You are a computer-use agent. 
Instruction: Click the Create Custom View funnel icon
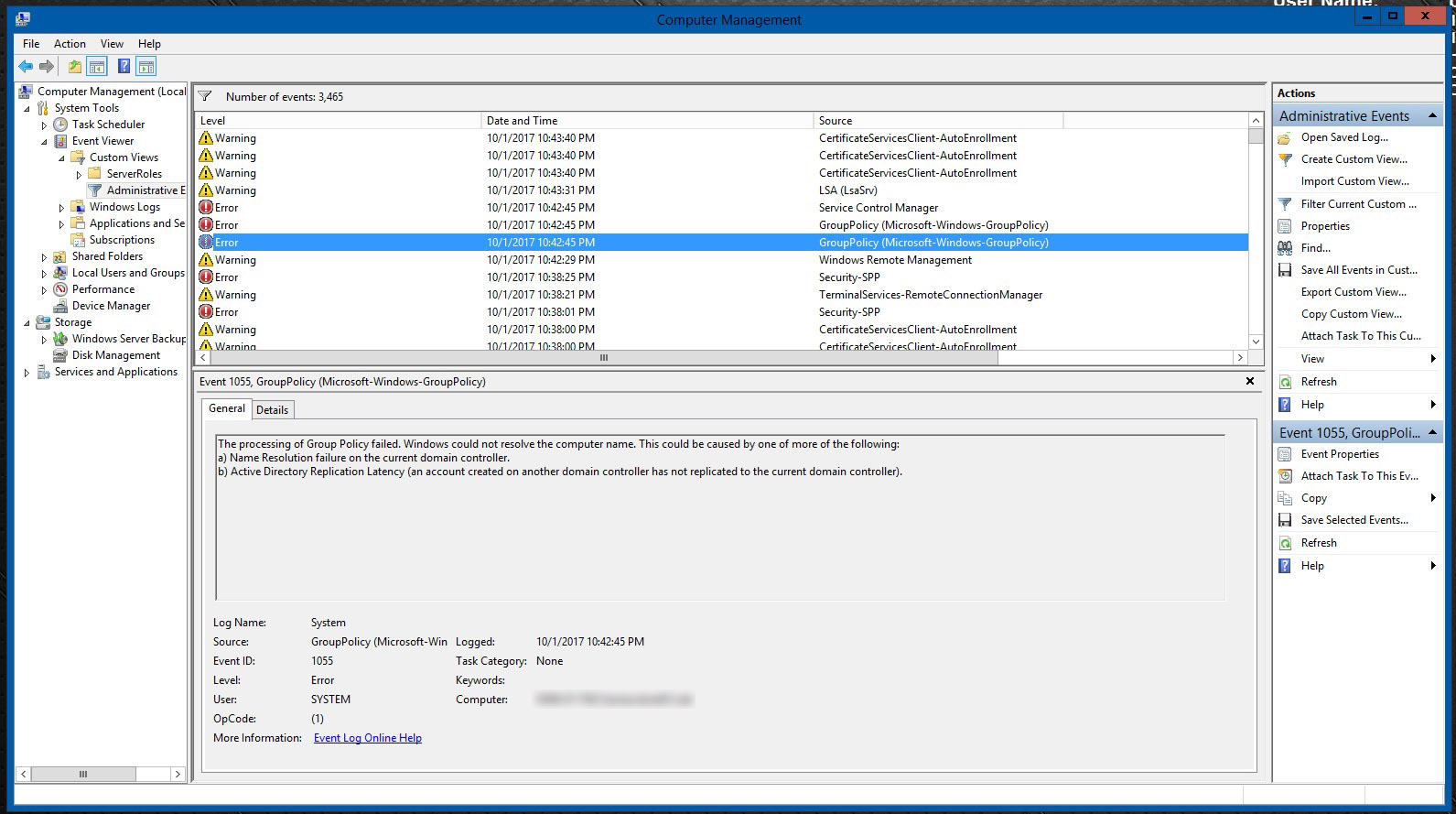[x=1285, y=159]
